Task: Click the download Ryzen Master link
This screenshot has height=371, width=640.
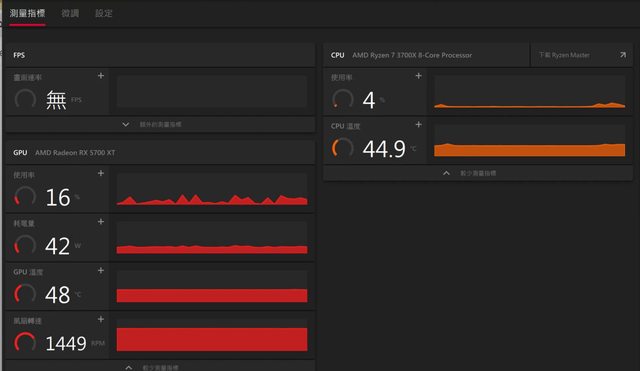Action: (564, 55)
